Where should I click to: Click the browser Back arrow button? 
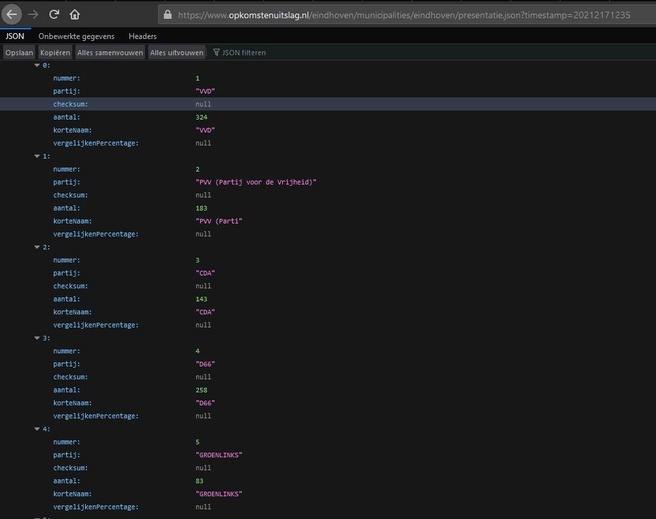pyautogui.click(x=12, y=15)
